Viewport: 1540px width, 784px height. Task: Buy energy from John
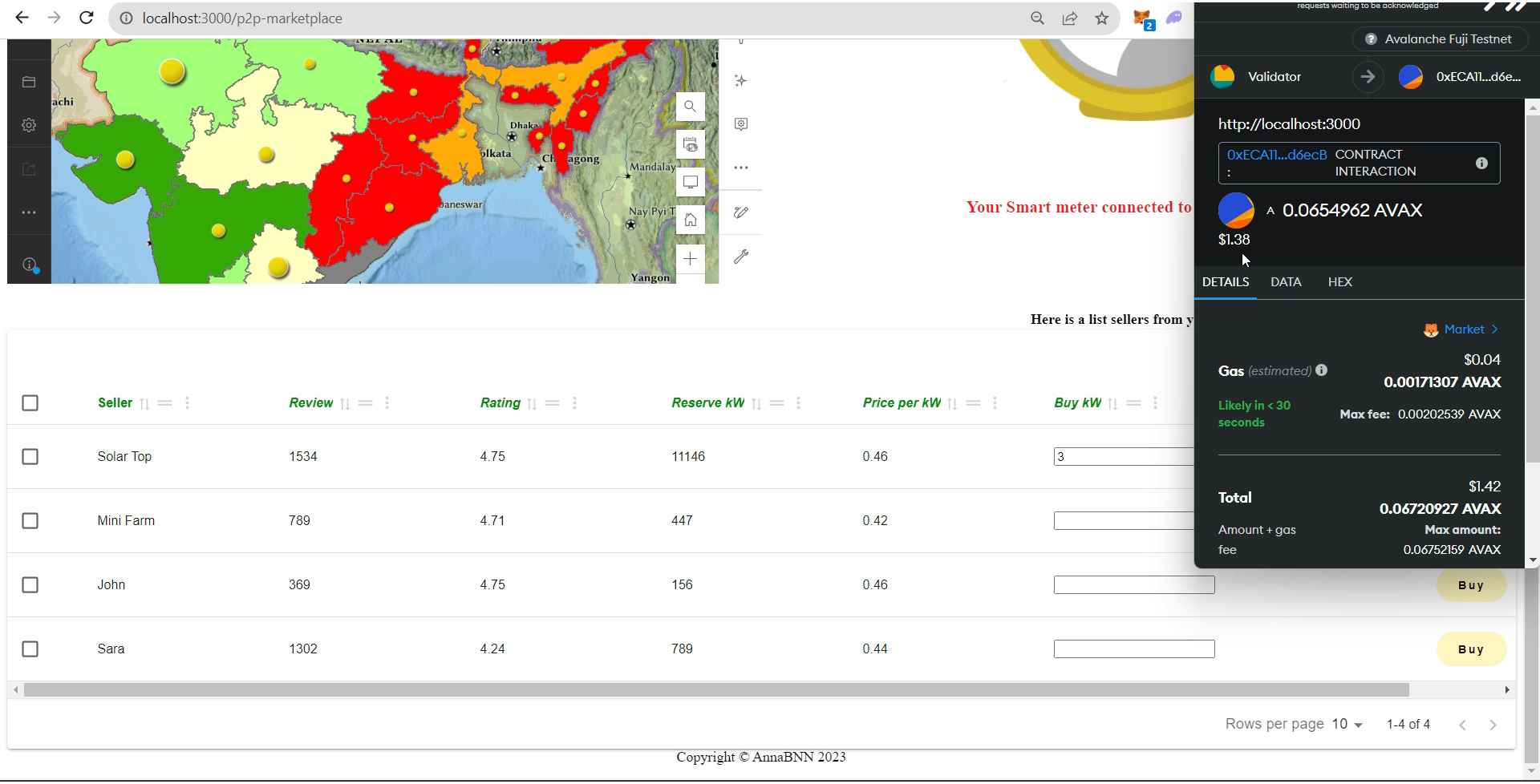[x=1471, y=585]
